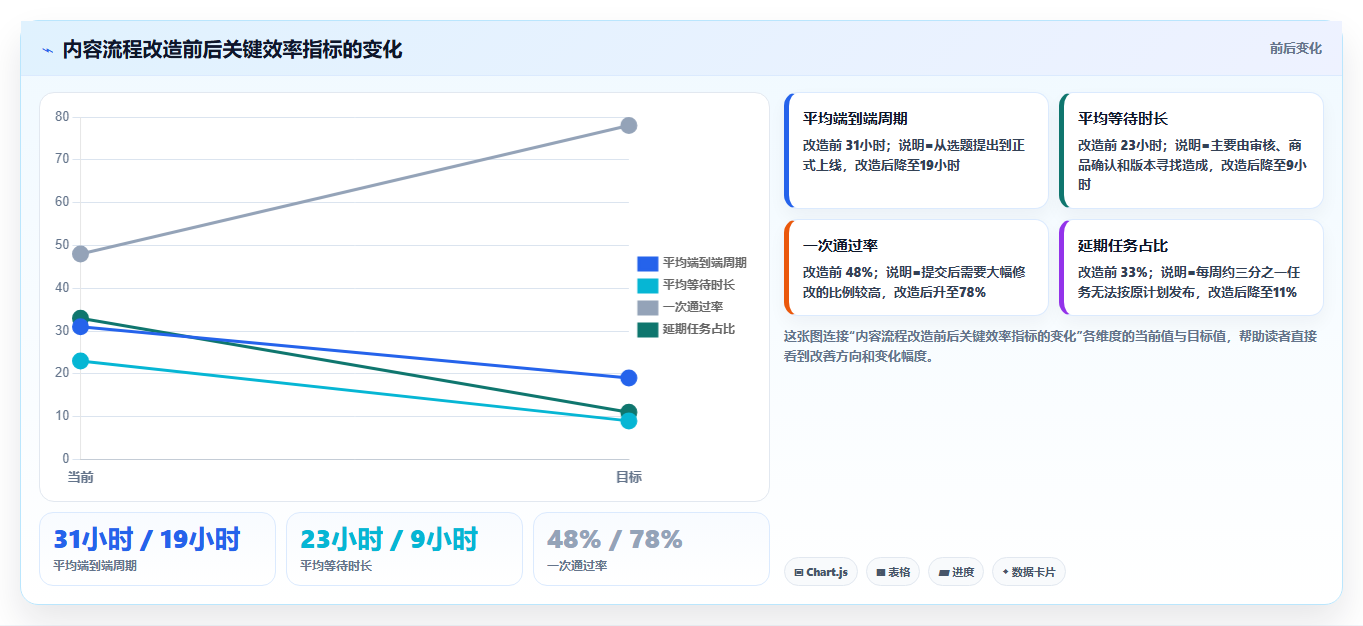Open the 延期任务占比 description card
This screenshot has width=1363, height=626.
[x=1191, y=268]
